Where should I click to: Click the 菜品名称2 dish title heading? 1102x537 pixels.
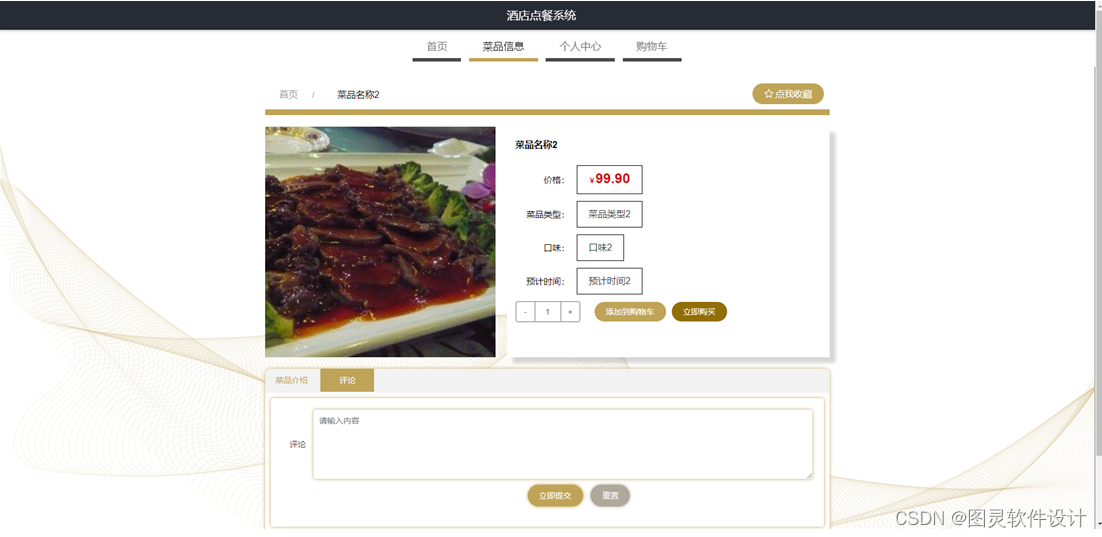pyautogui.click(x=536, y=145)
